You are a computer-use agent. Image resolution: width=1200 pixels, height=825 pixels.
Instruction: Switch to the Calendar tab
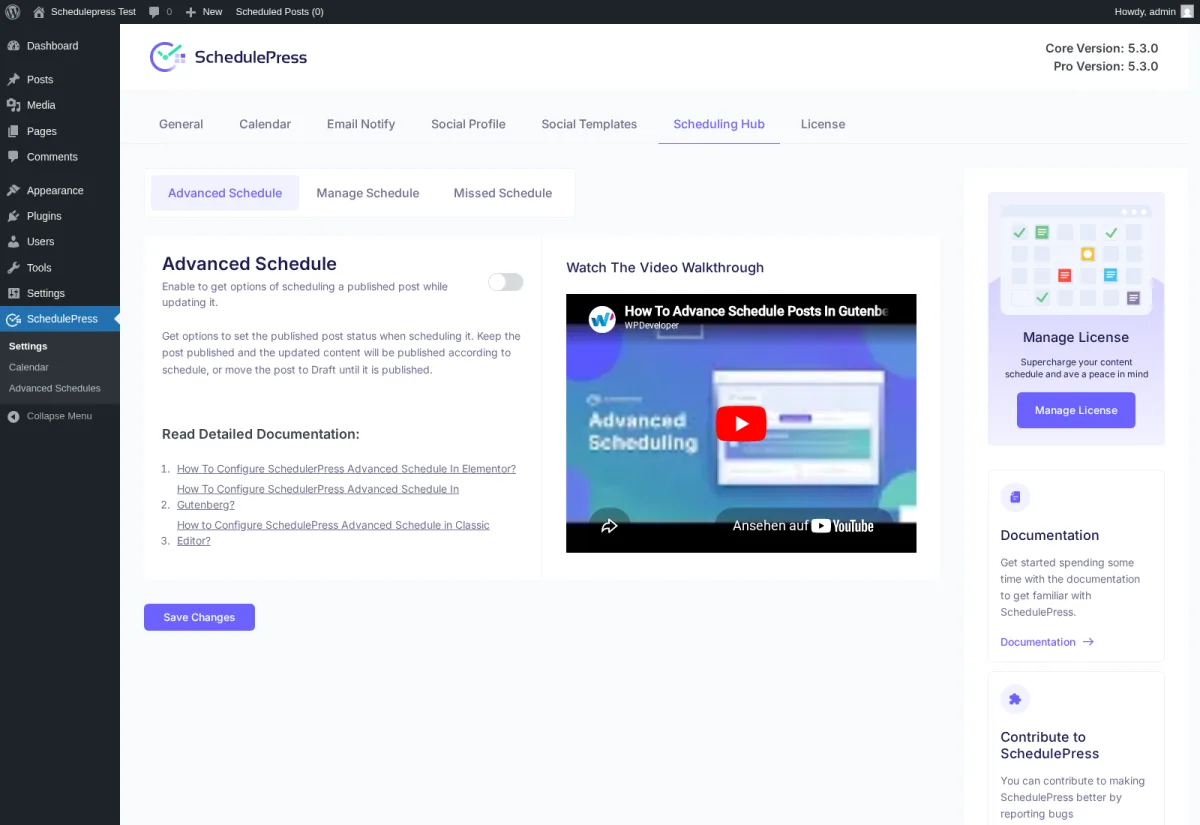tap(265, 124)
